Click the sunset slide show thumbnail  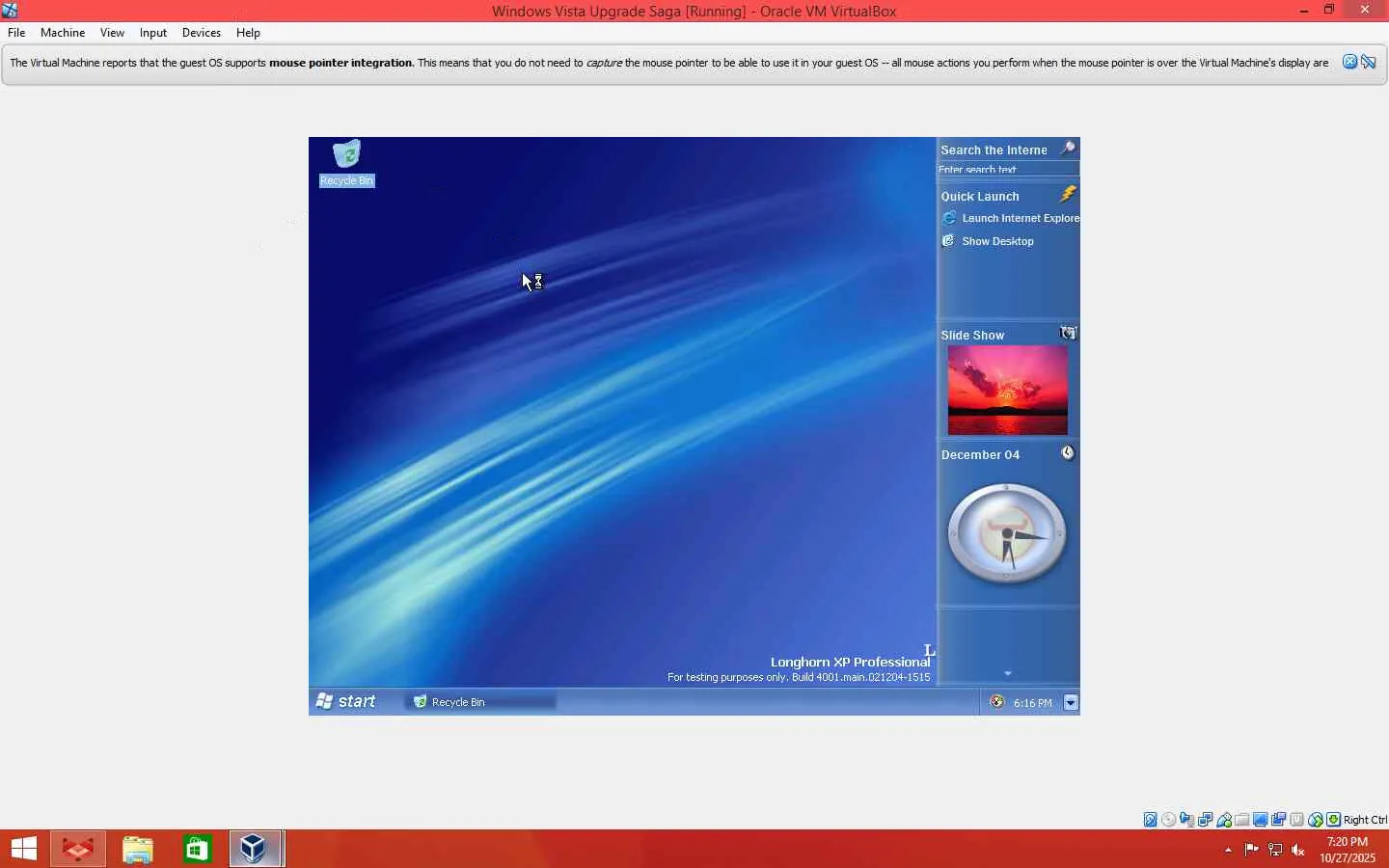tap(1008, 391)
